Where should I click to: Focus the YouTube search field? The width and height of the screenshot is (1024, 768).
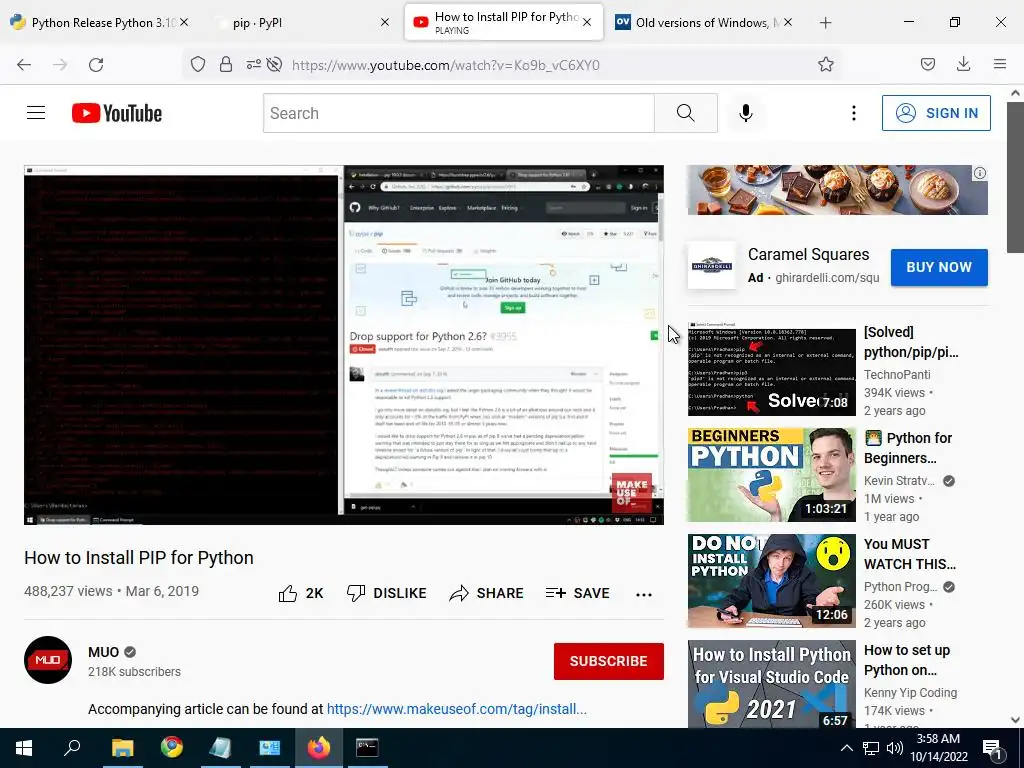coord(458,113)
